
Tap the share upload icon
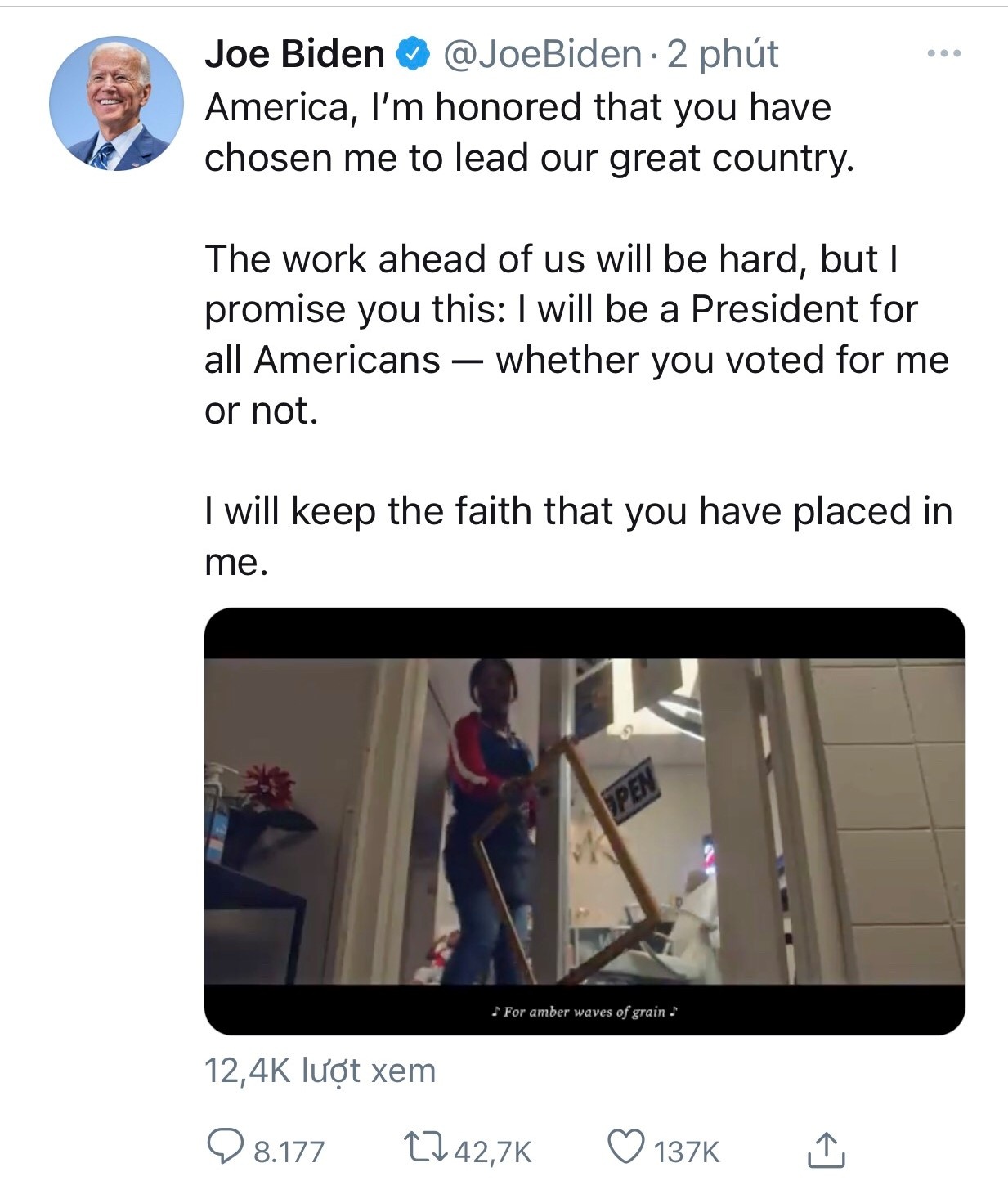click(826, 1149)
